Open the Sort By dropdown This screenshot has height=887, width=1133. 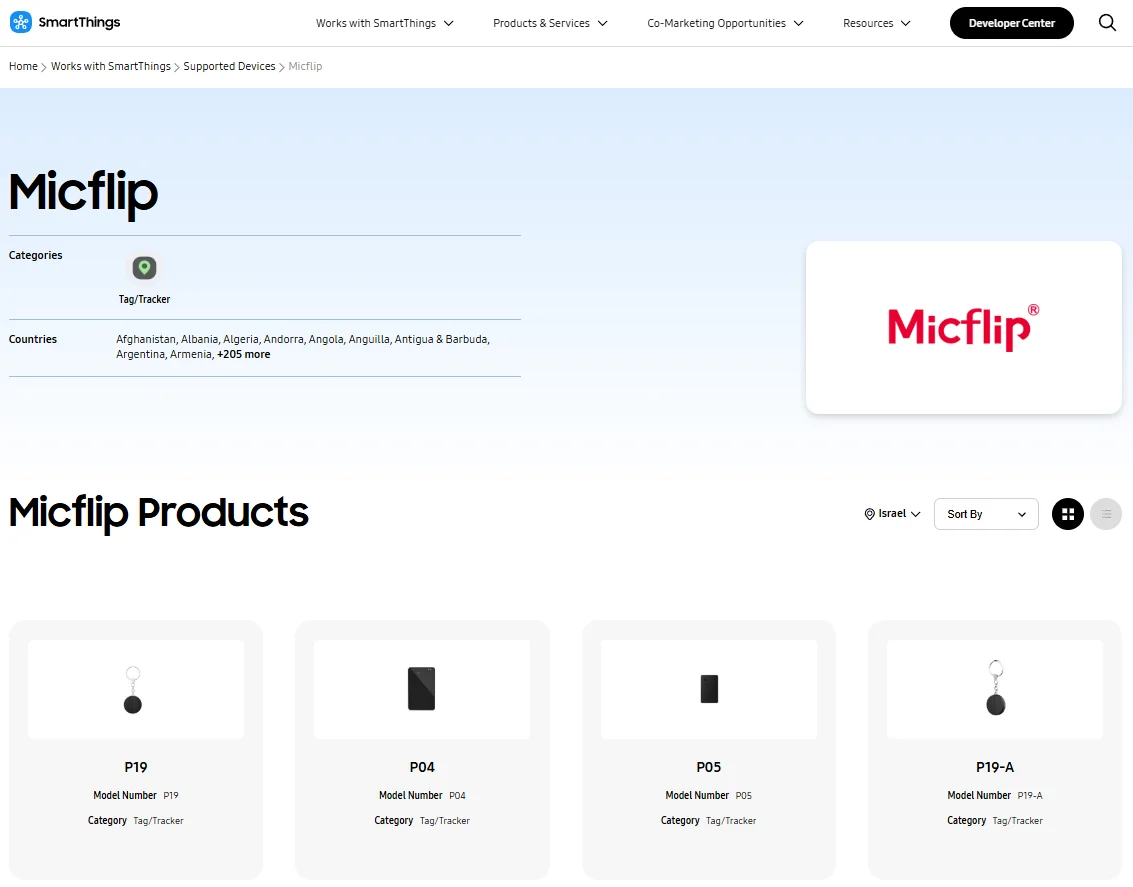(986, 514)
